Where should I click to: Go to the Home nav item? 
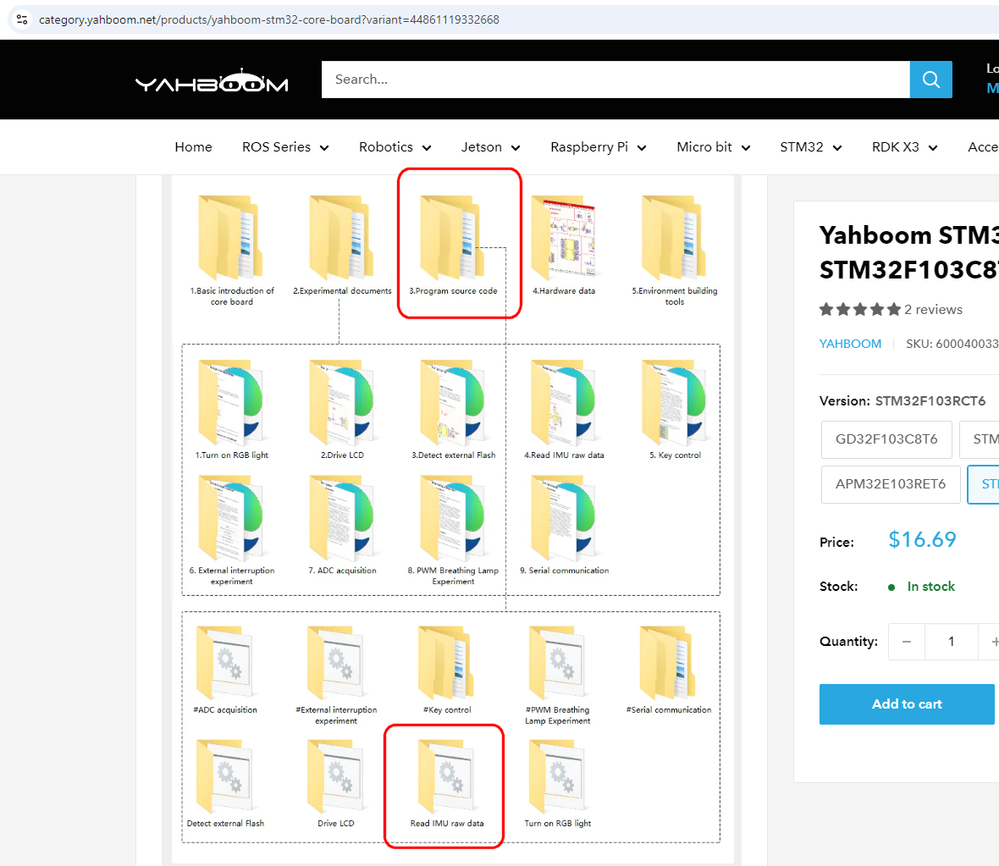(x=193, y=147)
